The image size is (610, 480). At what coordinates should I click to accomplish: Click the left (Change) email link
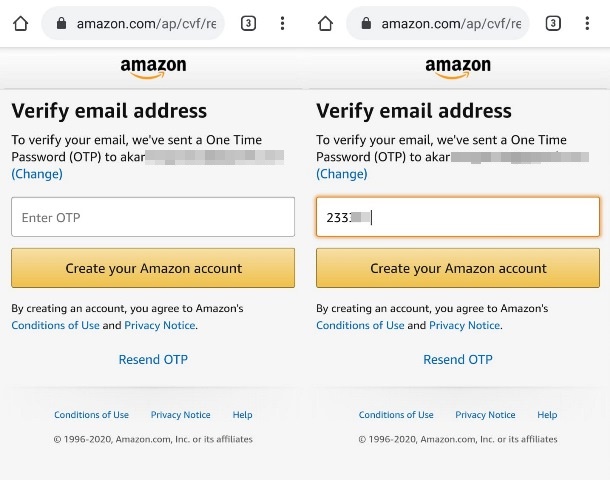[37, 174]
